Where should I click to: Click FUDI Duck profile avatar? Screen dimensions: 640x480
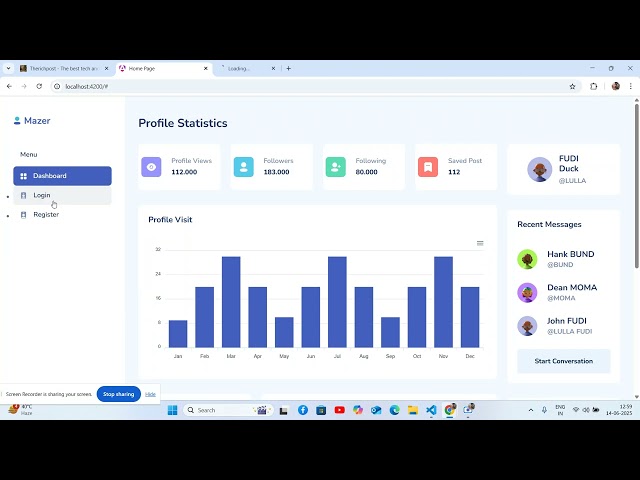[539, 169]
